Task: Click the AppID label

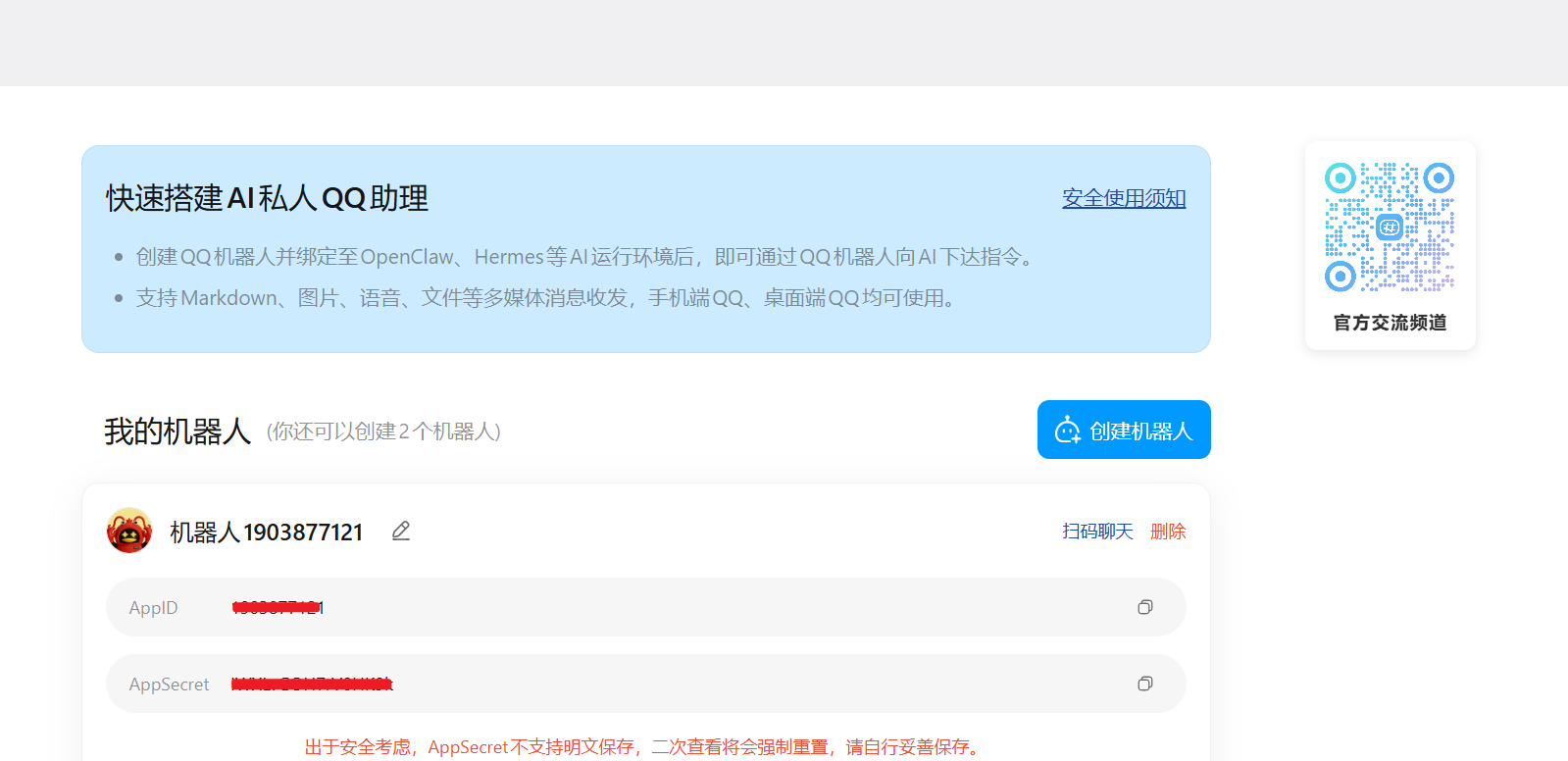Action: click(154, 608)
